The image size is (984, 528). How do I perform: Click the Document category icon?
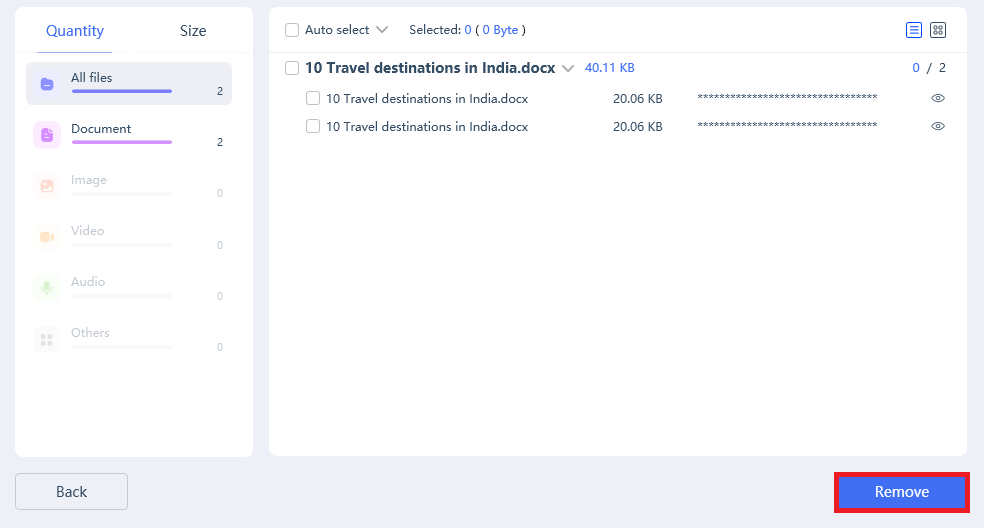click(x=47, y=135)
